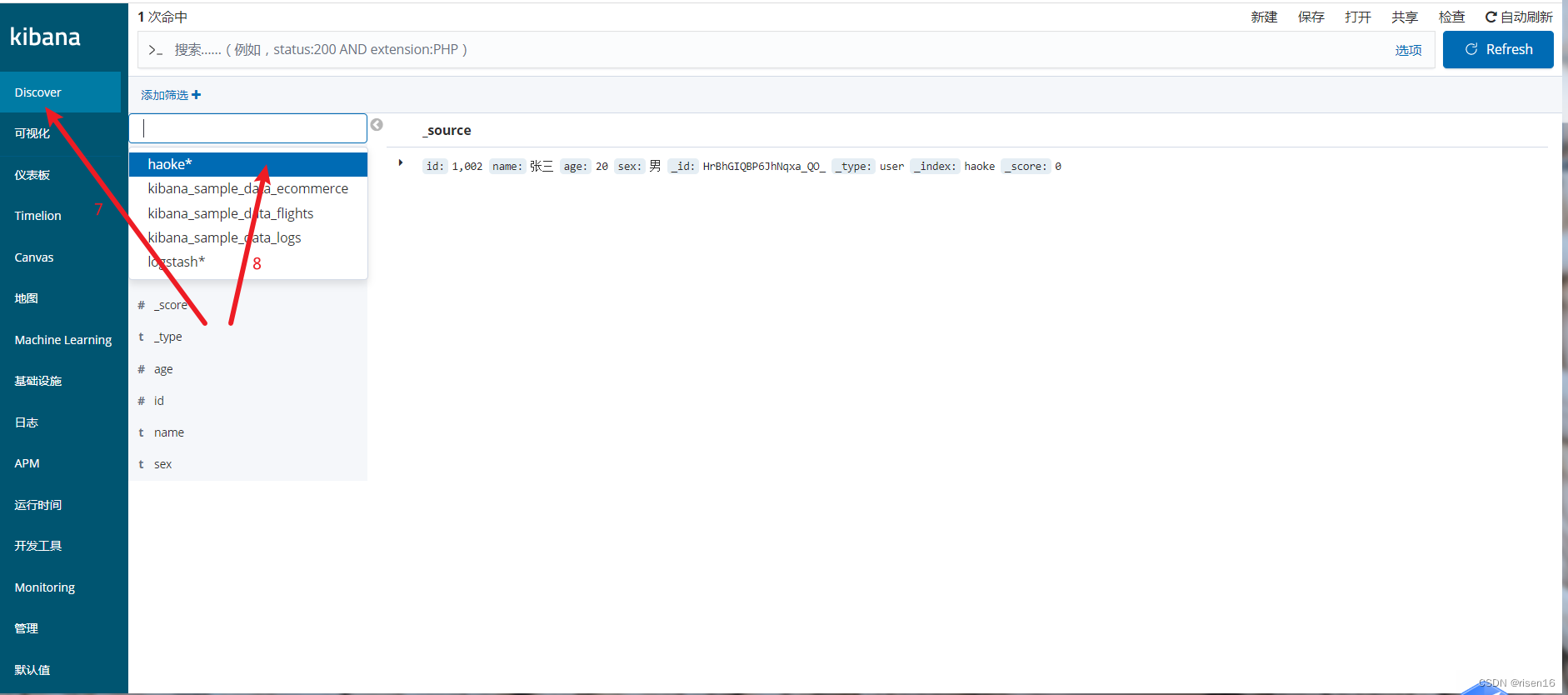Click 打开 to open a saved search
1568x695 pixels.
click(x=1357, y=17)
